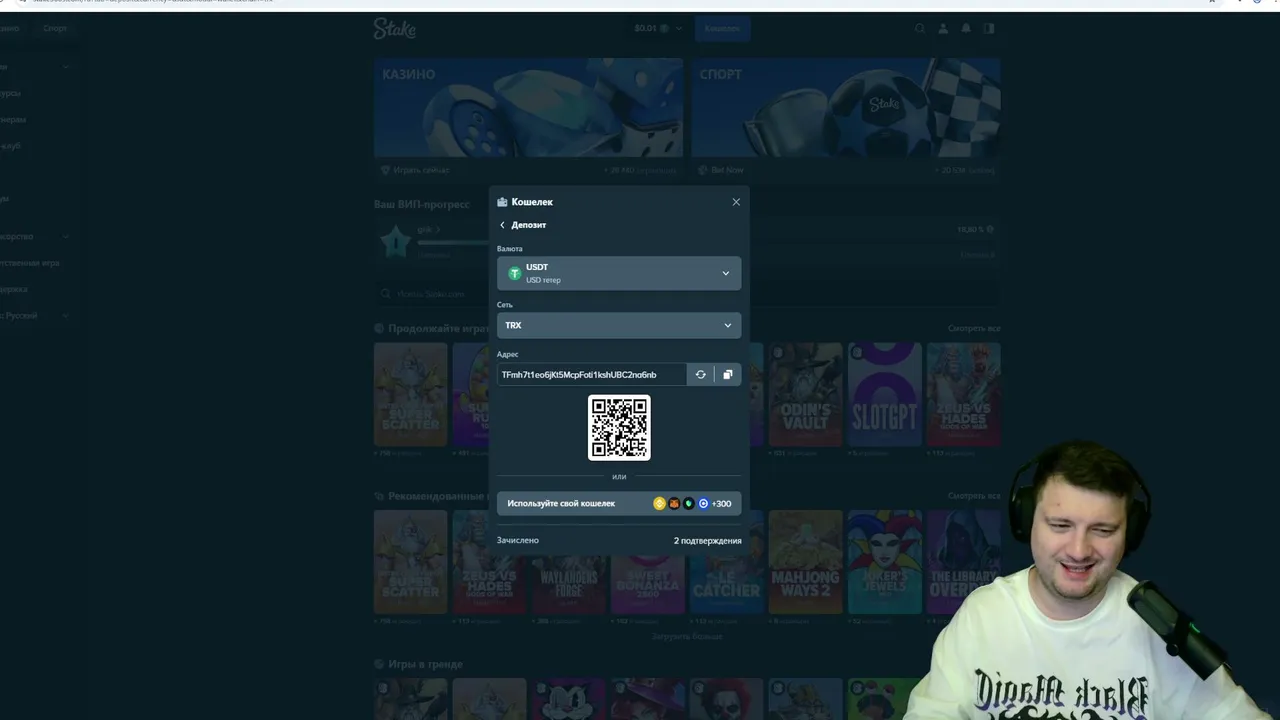Open Zeus vs Hades in Рекомендованные row
Screen dimensions: 1280x720
tap(489, 561)
